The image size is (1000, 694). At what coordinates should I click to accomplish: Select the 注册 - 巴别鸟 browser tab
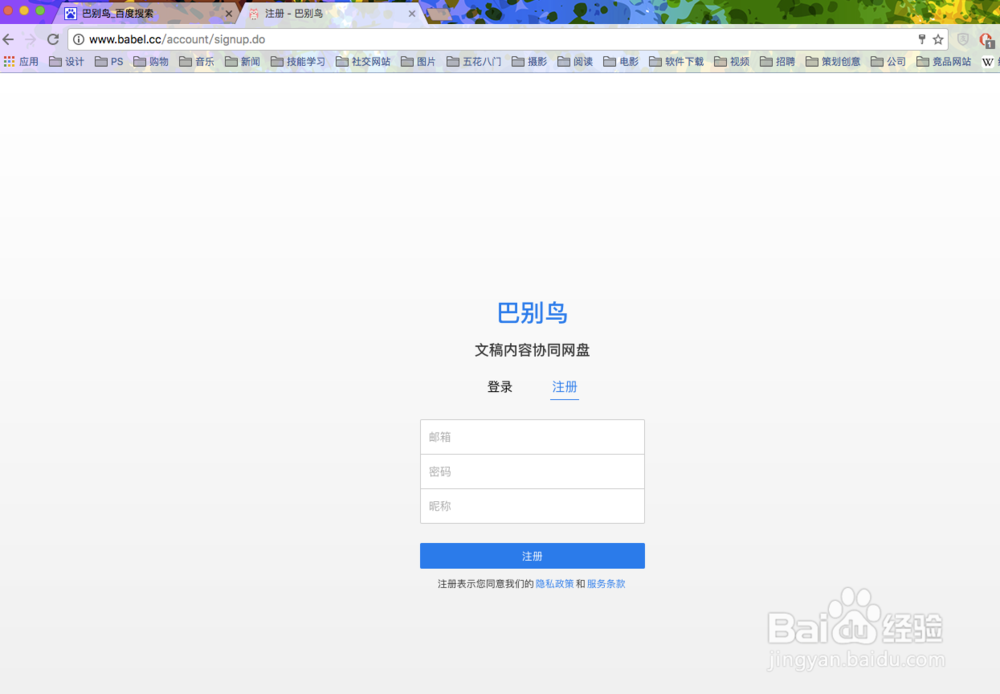click(332, 13)
